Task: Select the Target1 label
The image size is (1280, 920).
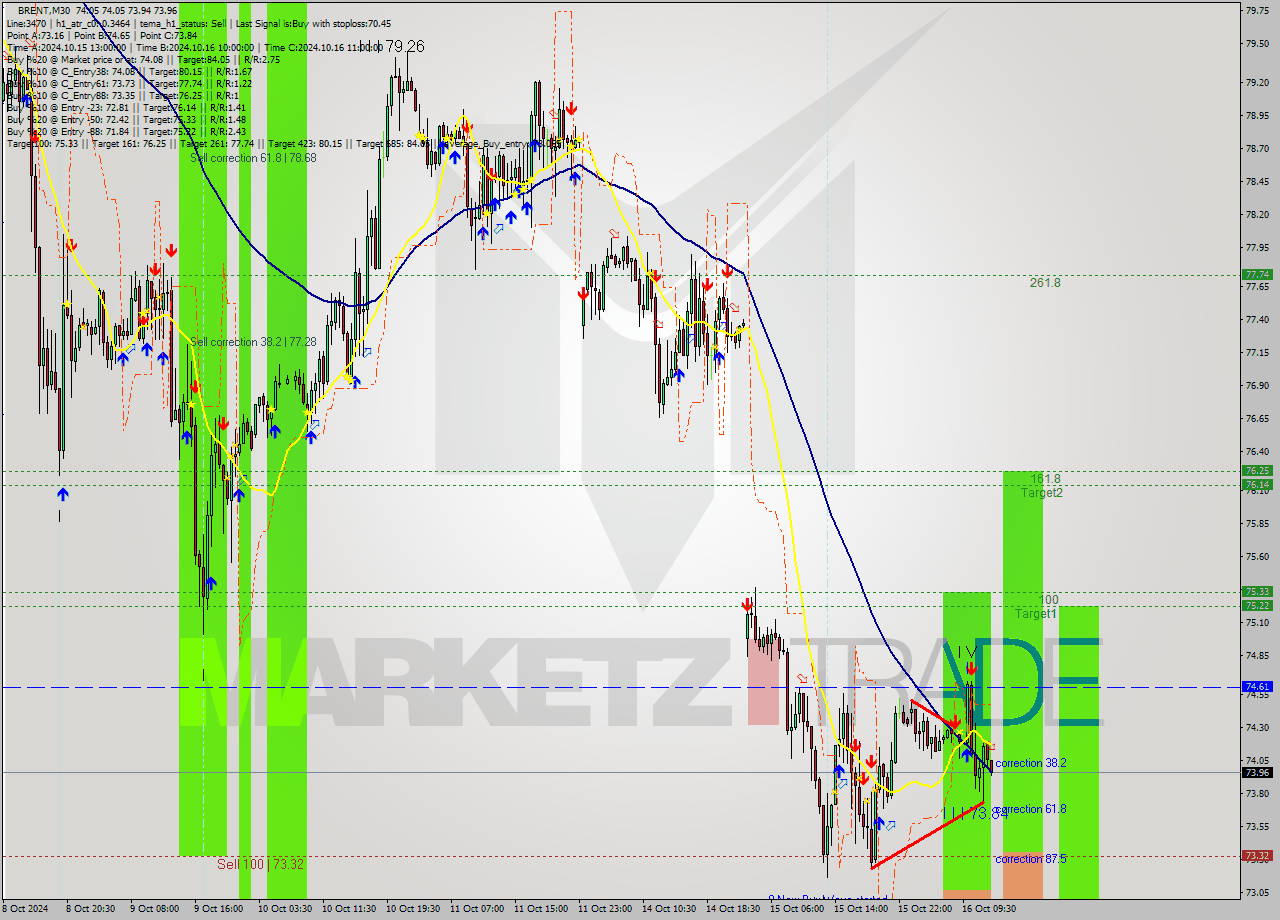Action: [x=1036, y=614]
